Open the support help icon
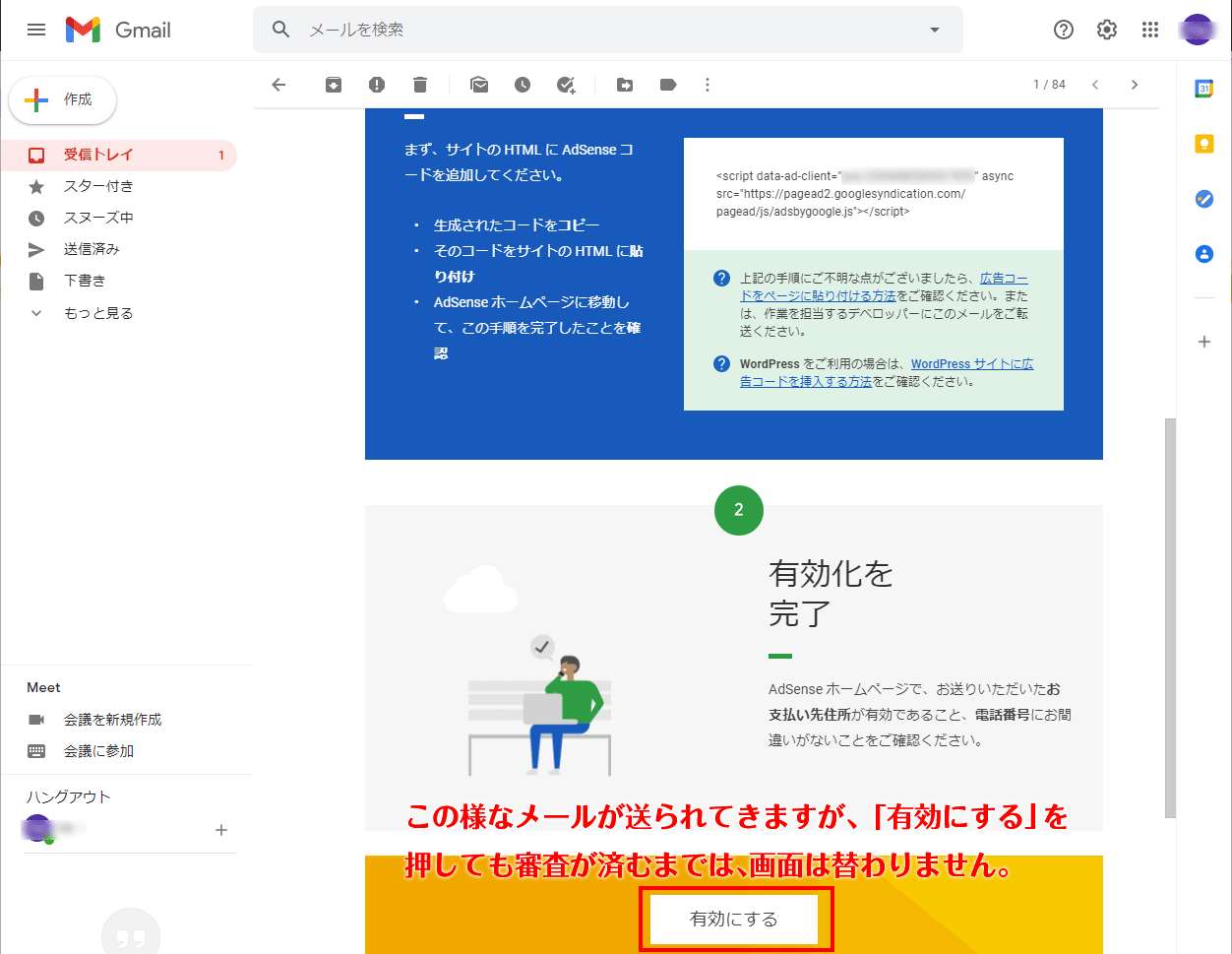 (1064, 30)
